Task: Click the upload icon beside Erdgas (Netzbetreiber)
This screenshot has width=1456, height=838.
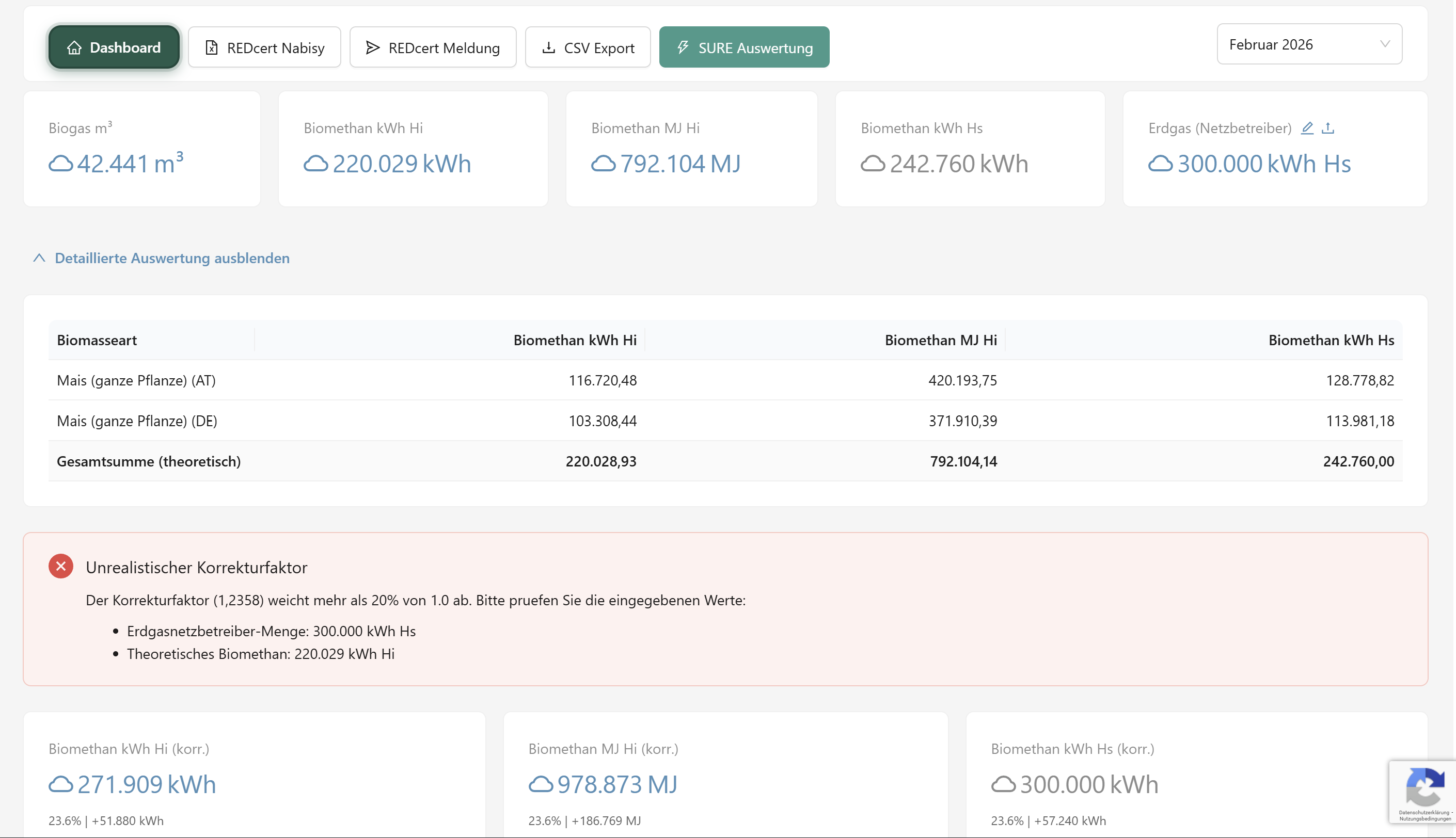Action: coord(1327,128)
